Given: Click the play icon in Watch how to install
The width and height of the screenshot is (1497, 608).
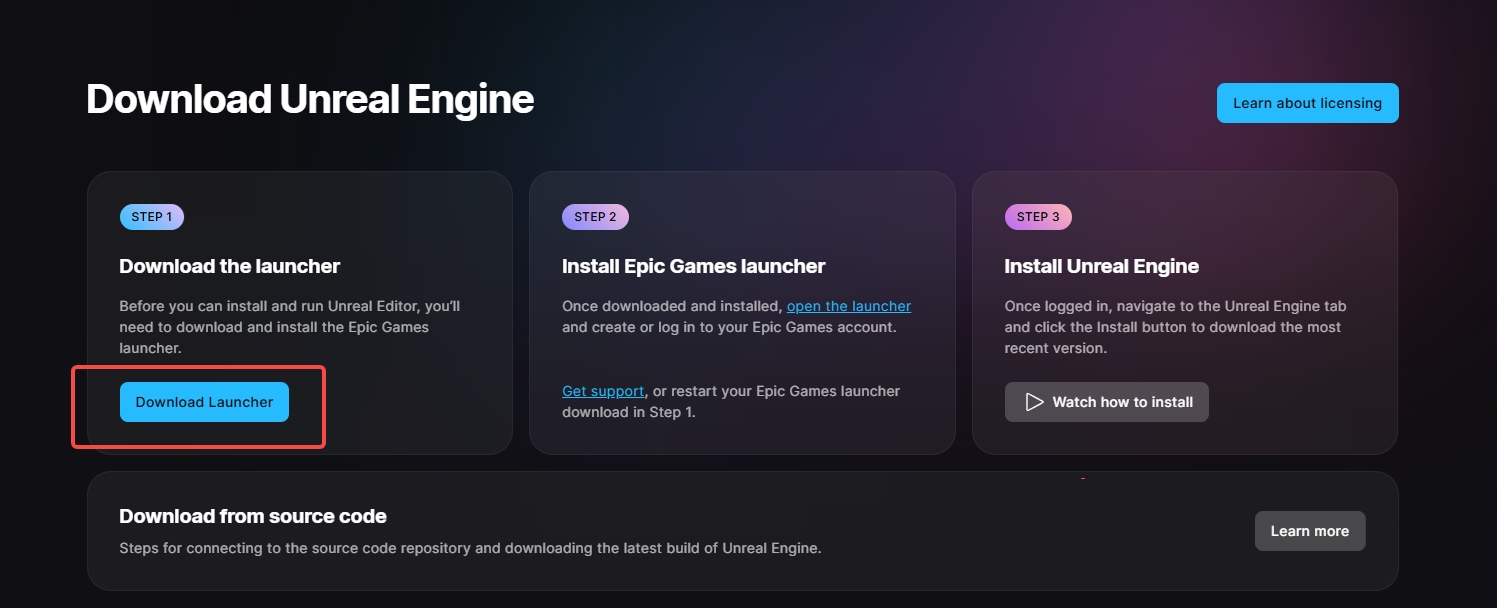Looking at the screenshot, I should 1034,402.
